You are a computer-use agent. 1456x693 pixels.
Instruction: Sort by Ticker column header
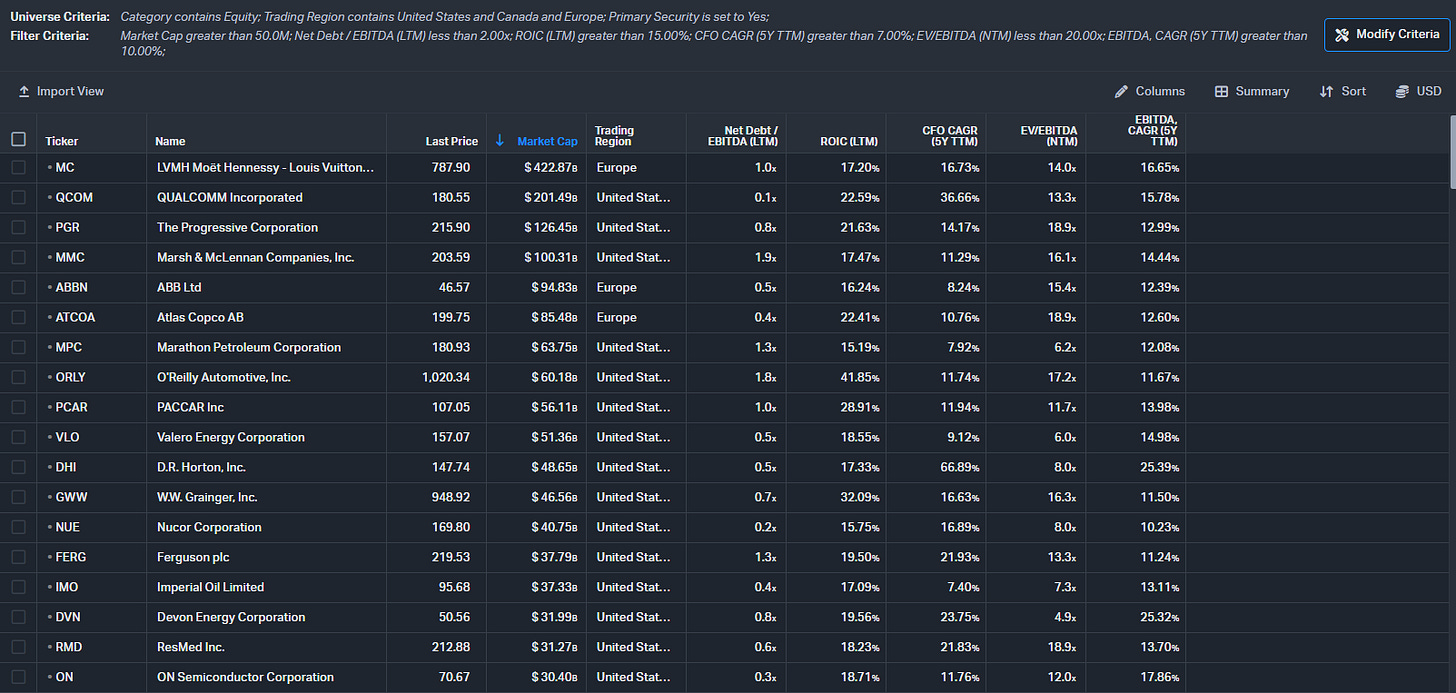pyautogui.click(x=62, y=141)
